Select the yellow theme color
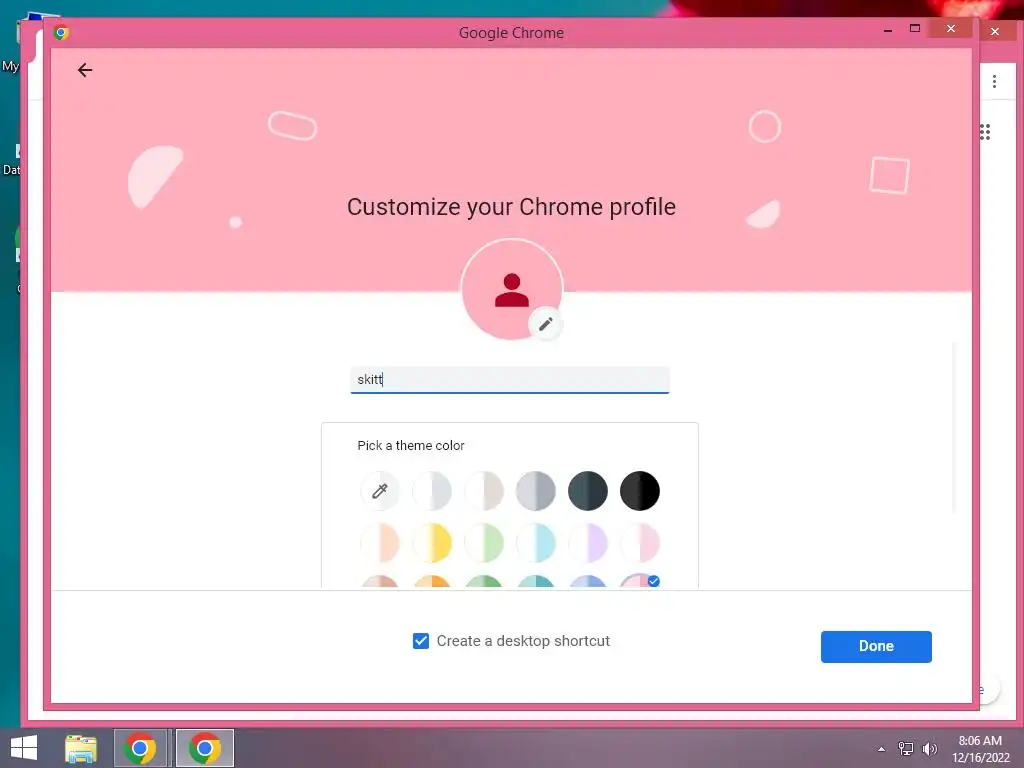Viewport: 1024px width, 768px height. (432, 543)
